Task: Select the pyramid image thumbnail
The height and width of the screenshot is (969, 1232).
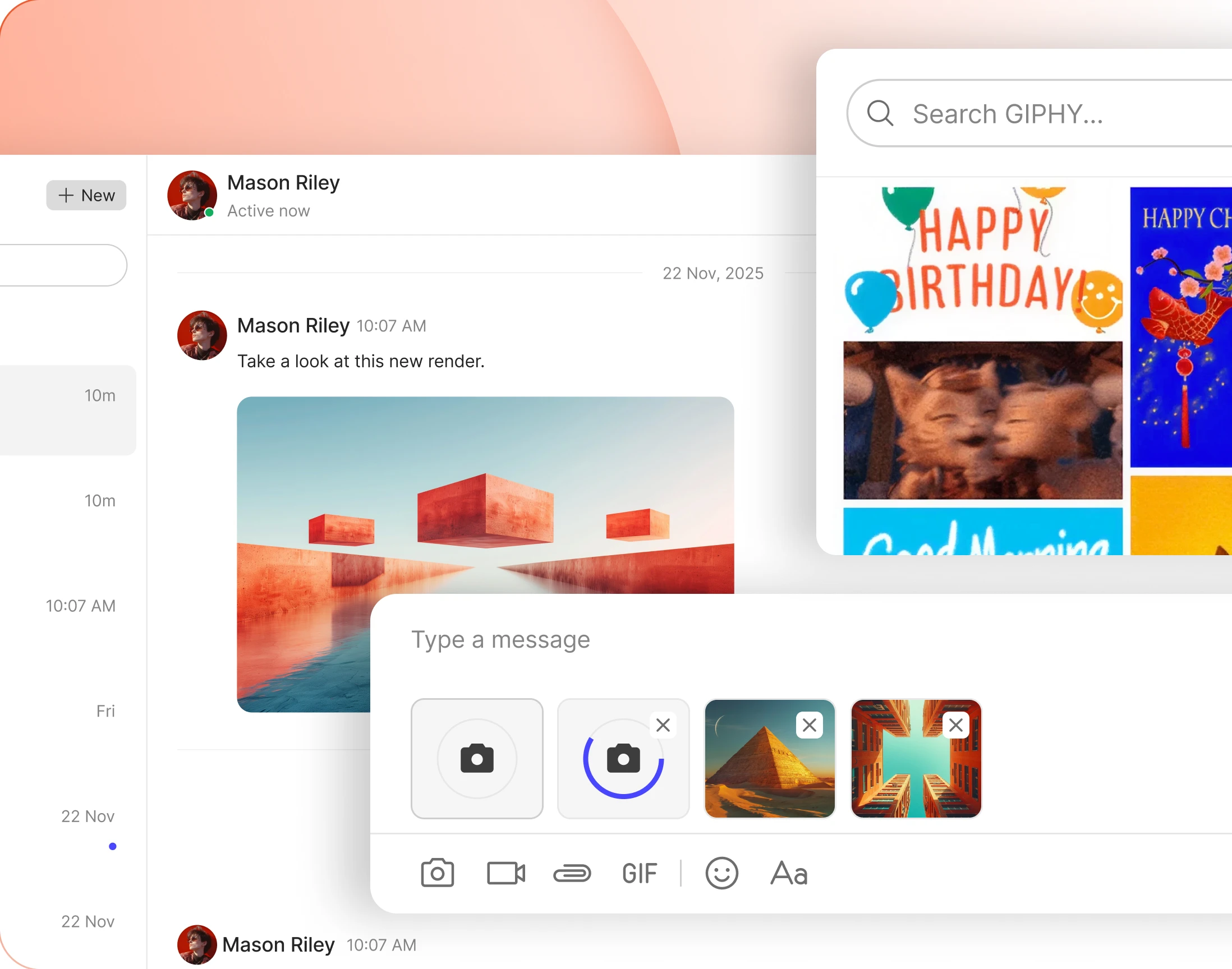Action: click(x=770, y=758)
